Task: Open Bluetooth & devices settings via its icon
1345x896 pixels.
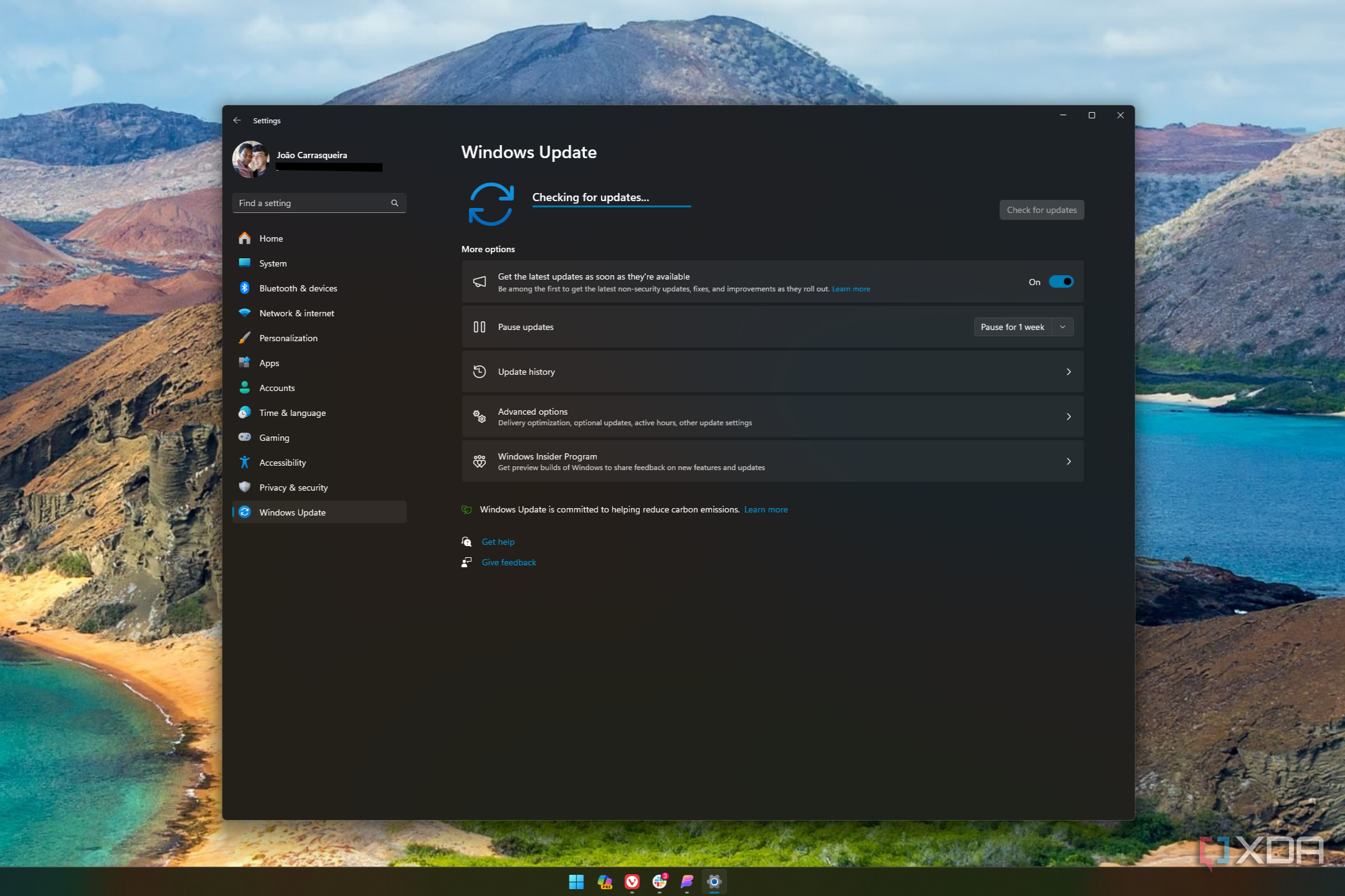Action: (245, 288)
